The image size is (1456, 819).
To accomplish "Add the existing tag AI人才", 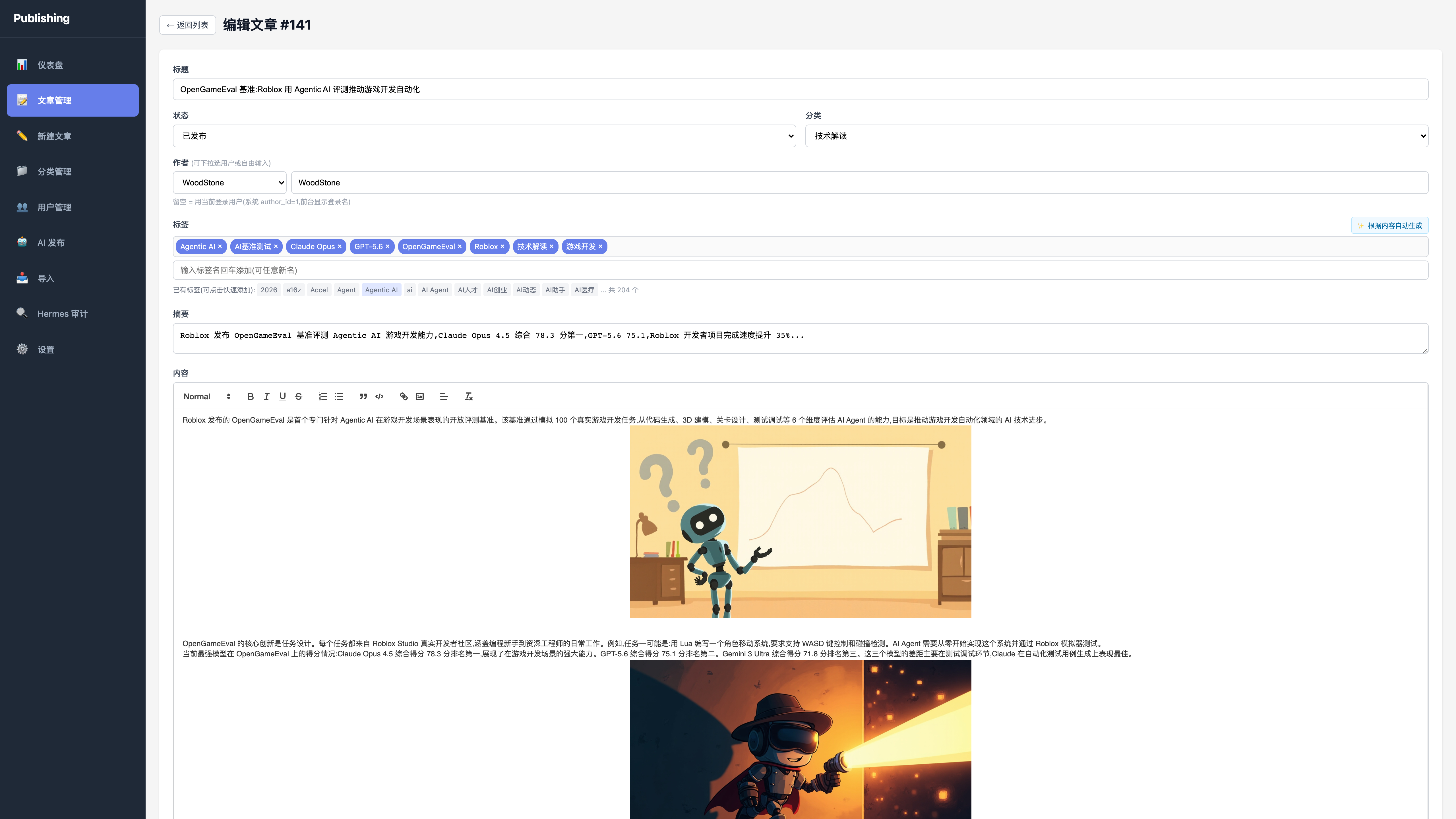I will pyautogui.click(x=468, y=290).
